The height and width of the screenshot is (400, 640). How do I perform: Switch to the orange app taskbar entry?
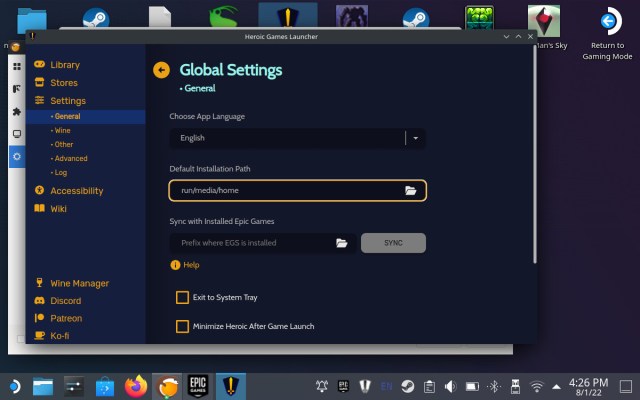pos(167,386)
